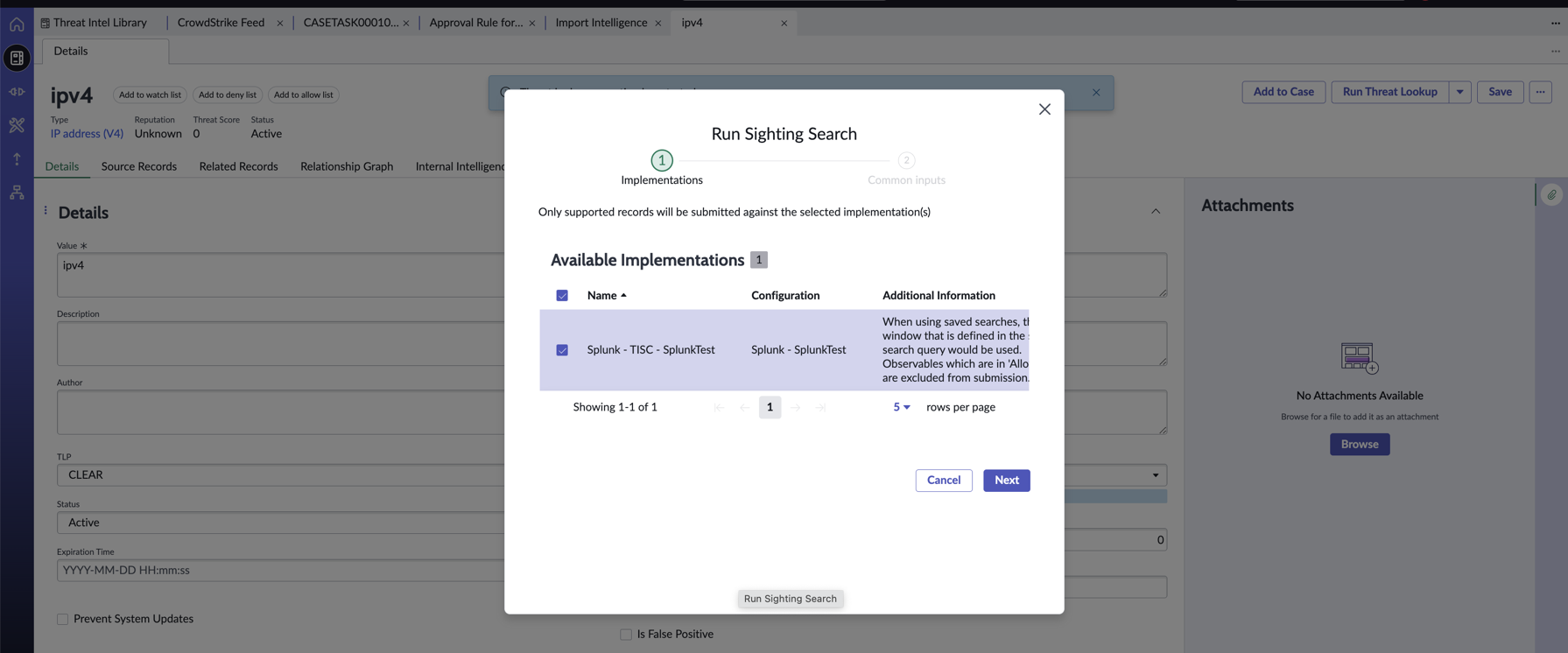
Task: Focus the Description text area
Action: (280, 344)
